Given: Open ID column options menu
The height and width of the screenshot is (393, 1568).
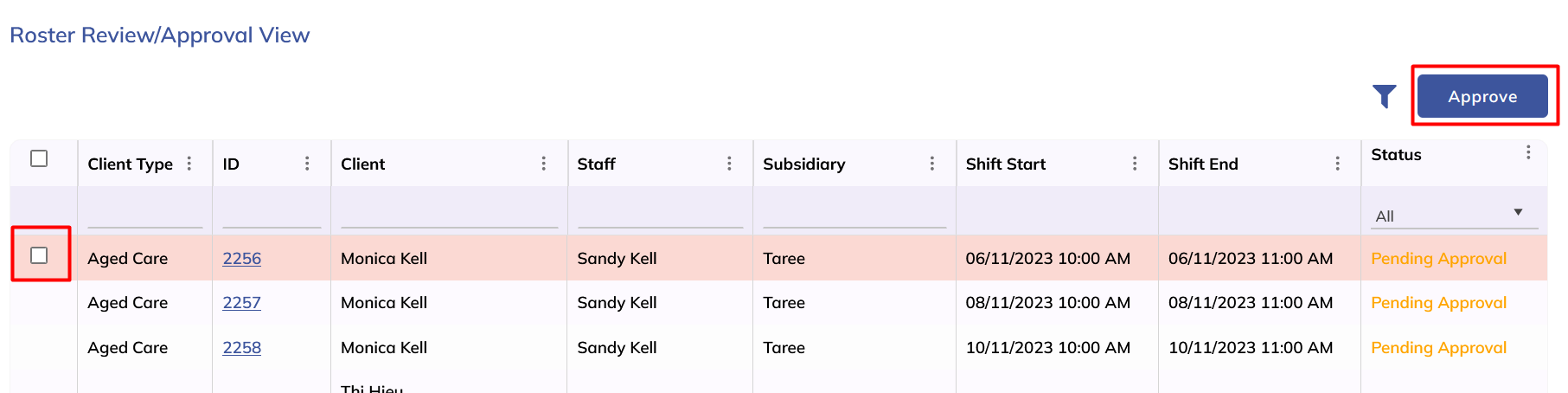Looking at the screenshot, I should click(307, 164).
